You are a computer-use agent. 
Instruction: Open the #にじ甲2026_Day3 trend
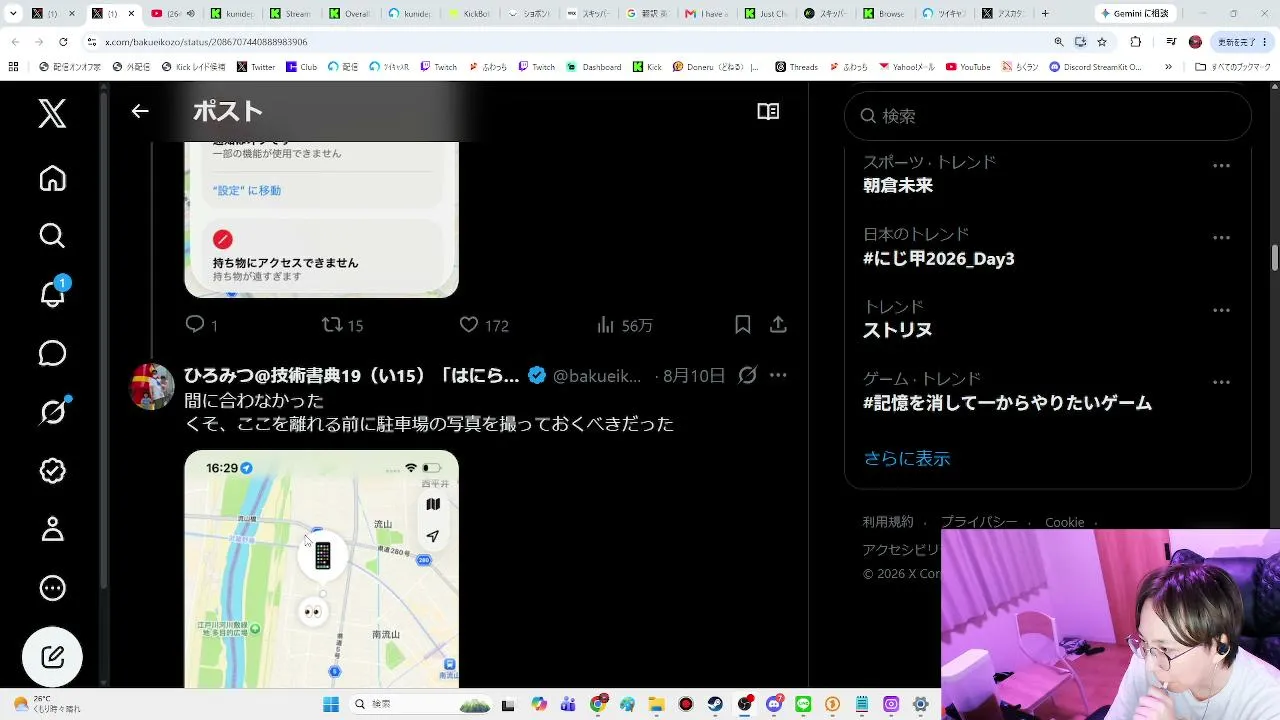939,259
